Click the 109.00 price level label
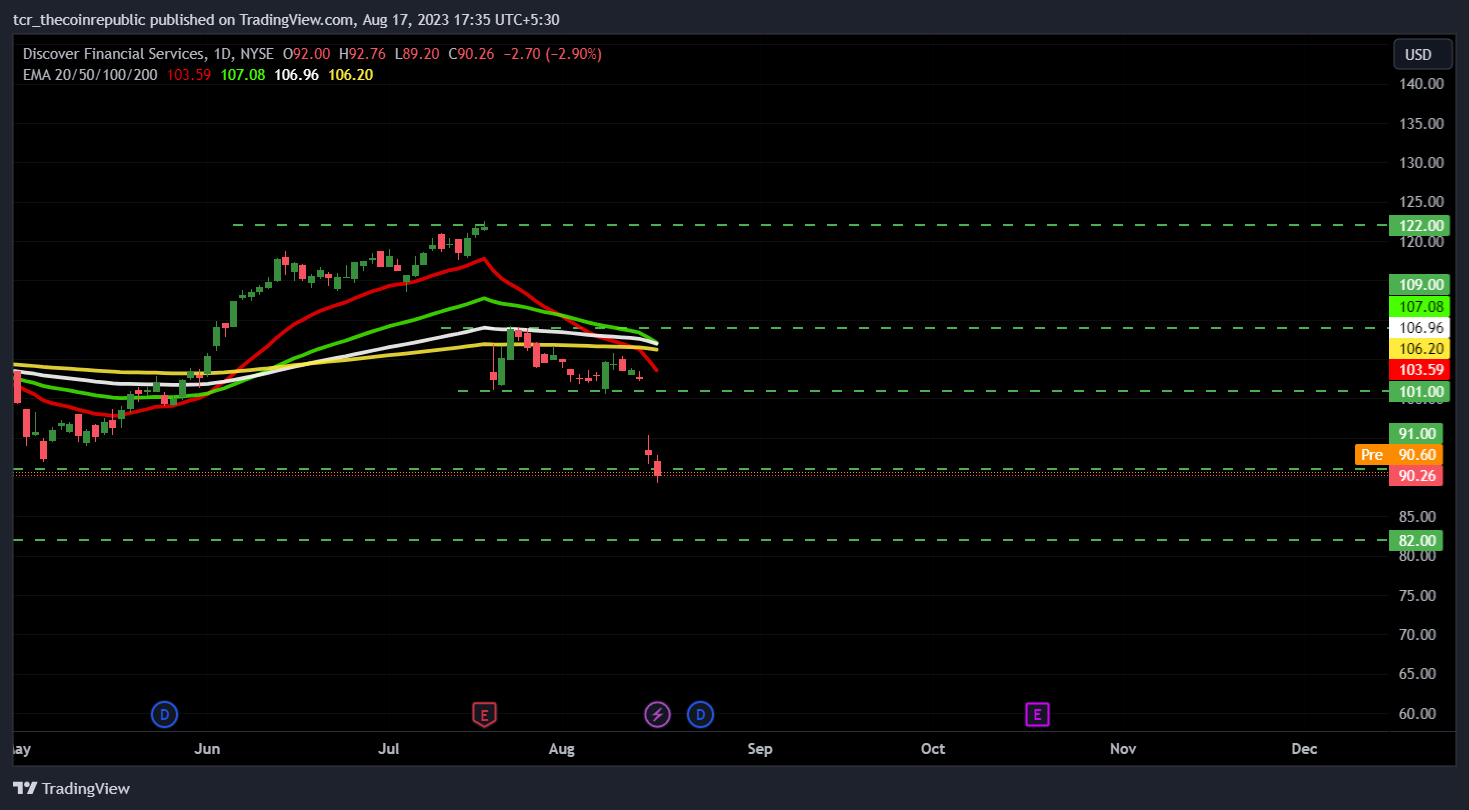This screenshot has height=810, width=1469. [1420, 285]
